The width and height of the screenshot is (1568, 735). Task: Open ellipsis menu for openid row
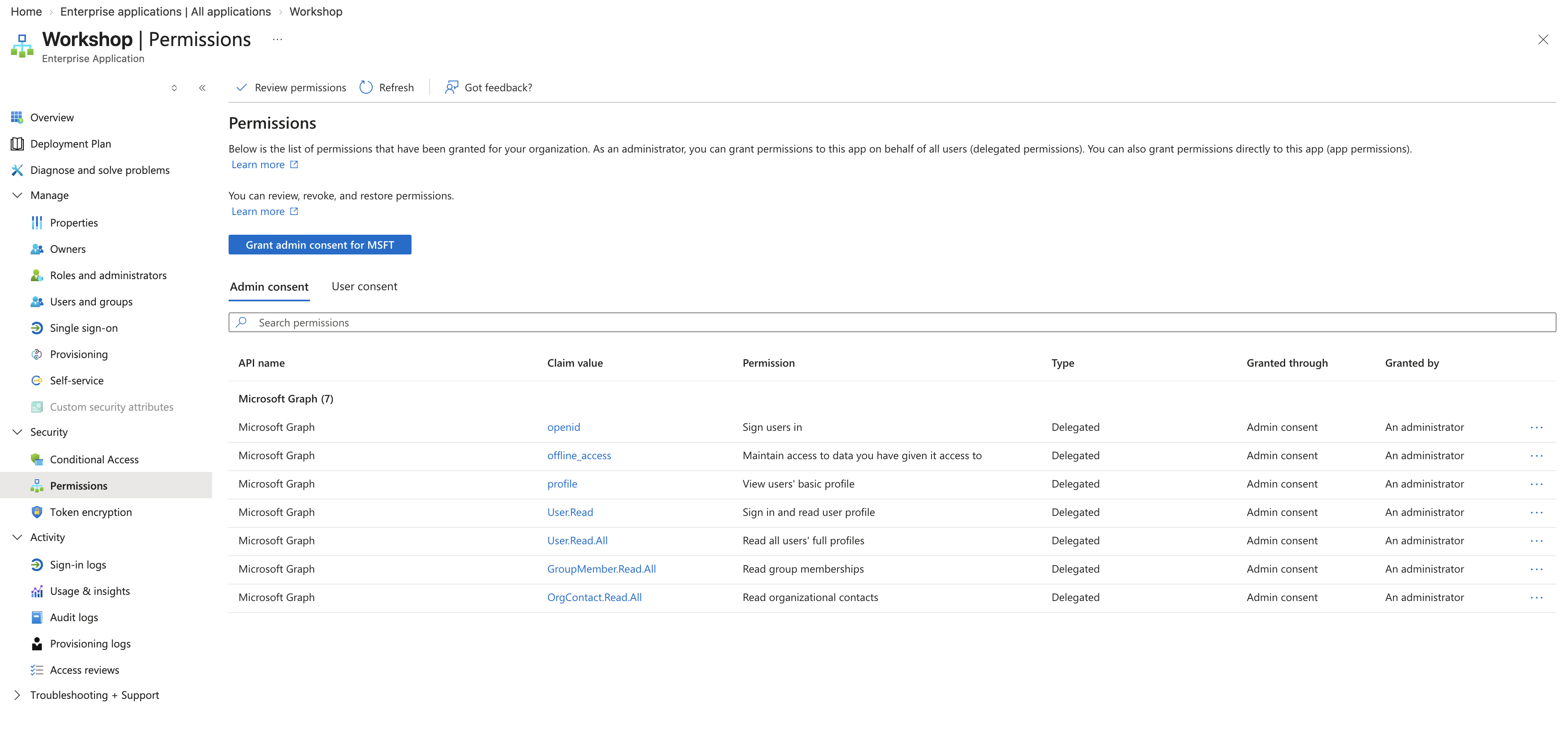(x=1536, y=427)
